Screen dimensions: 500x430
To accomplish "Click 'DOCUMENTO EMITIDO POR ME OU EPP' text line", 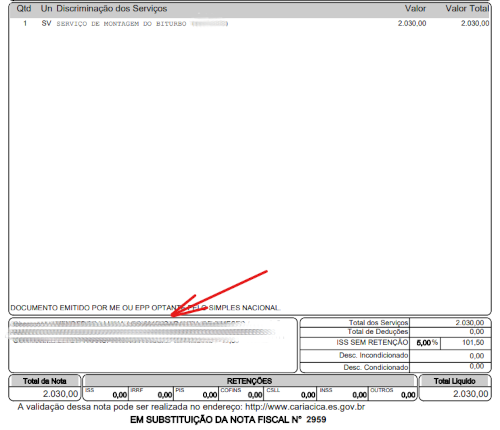I will tap(146, 308).
